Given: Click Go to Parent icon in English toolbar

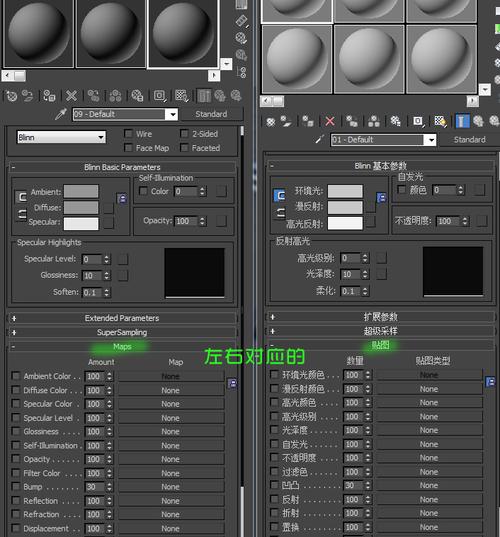Looking at the screenshot, I should click(x=220, y=96).
